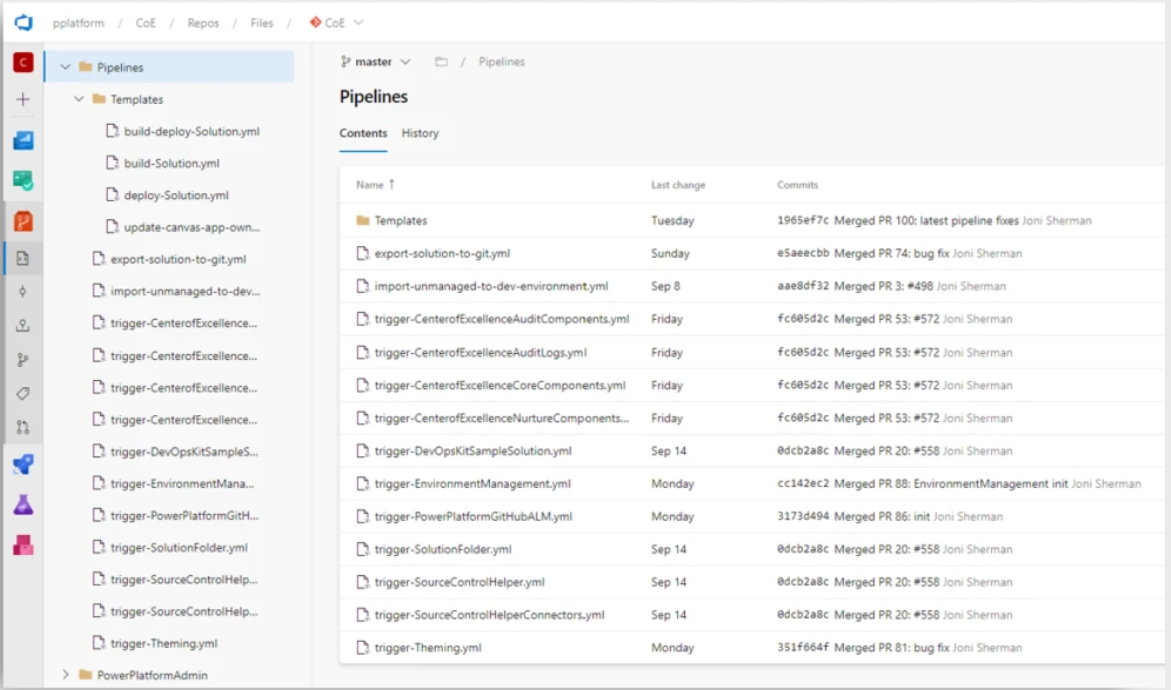The image size is (1171, 690).
Task: Open the Overview hub icon
Action: [x=23, y=140]
